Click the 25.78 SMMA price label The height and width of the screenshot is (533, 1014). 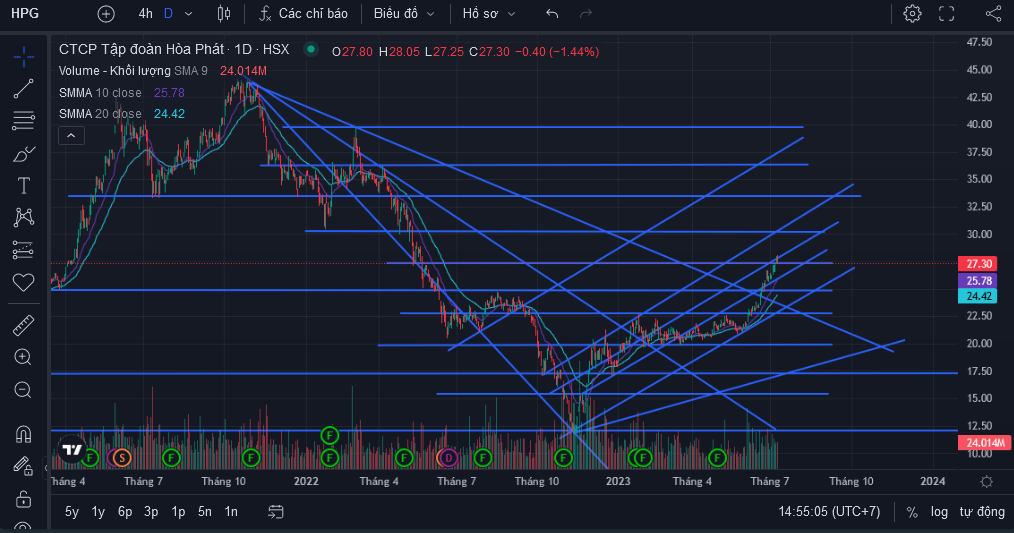[978, 281]
